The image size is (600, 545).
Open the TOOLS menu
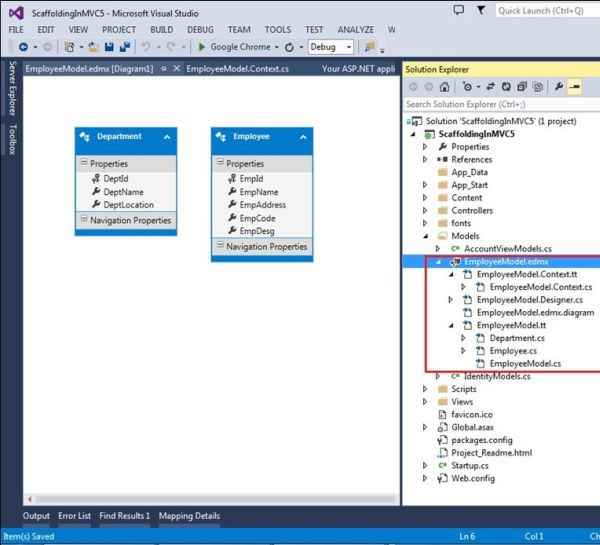pyautogui.click(x=278, y=29)
